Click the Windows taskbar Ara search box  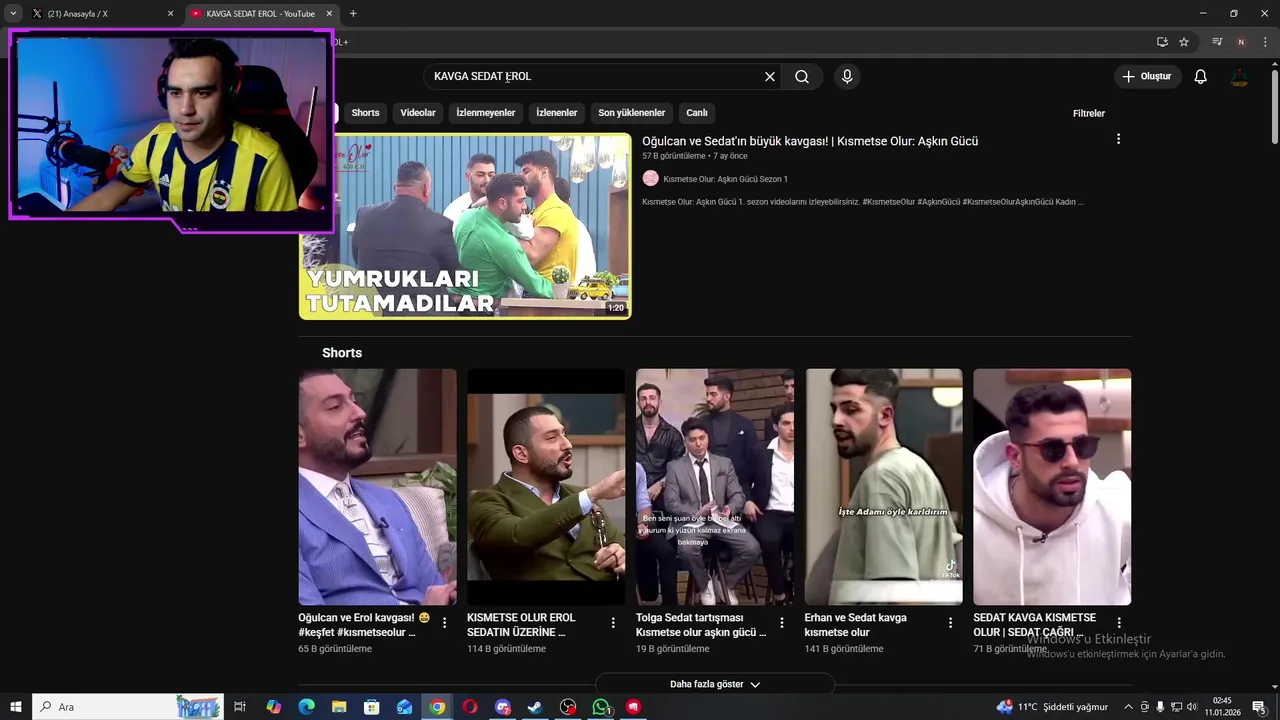click(130, 707)
